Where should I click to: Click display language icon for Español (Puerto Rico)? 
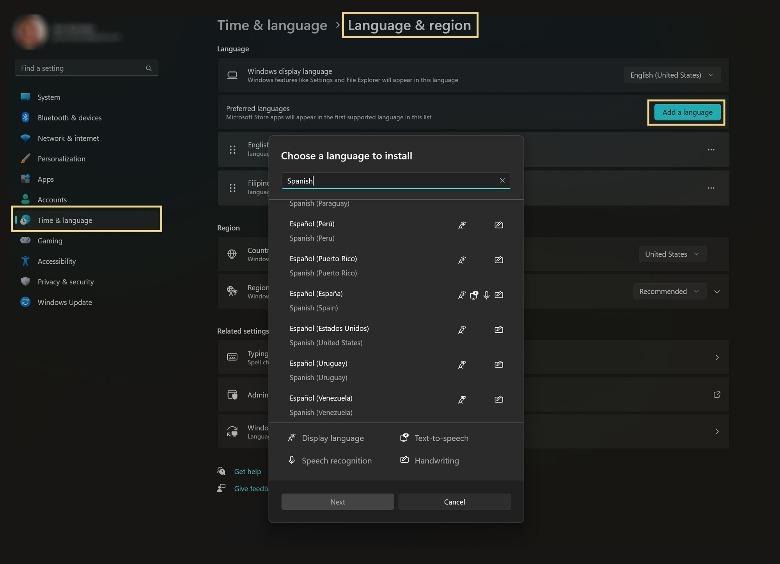click(x=462, y=260)
